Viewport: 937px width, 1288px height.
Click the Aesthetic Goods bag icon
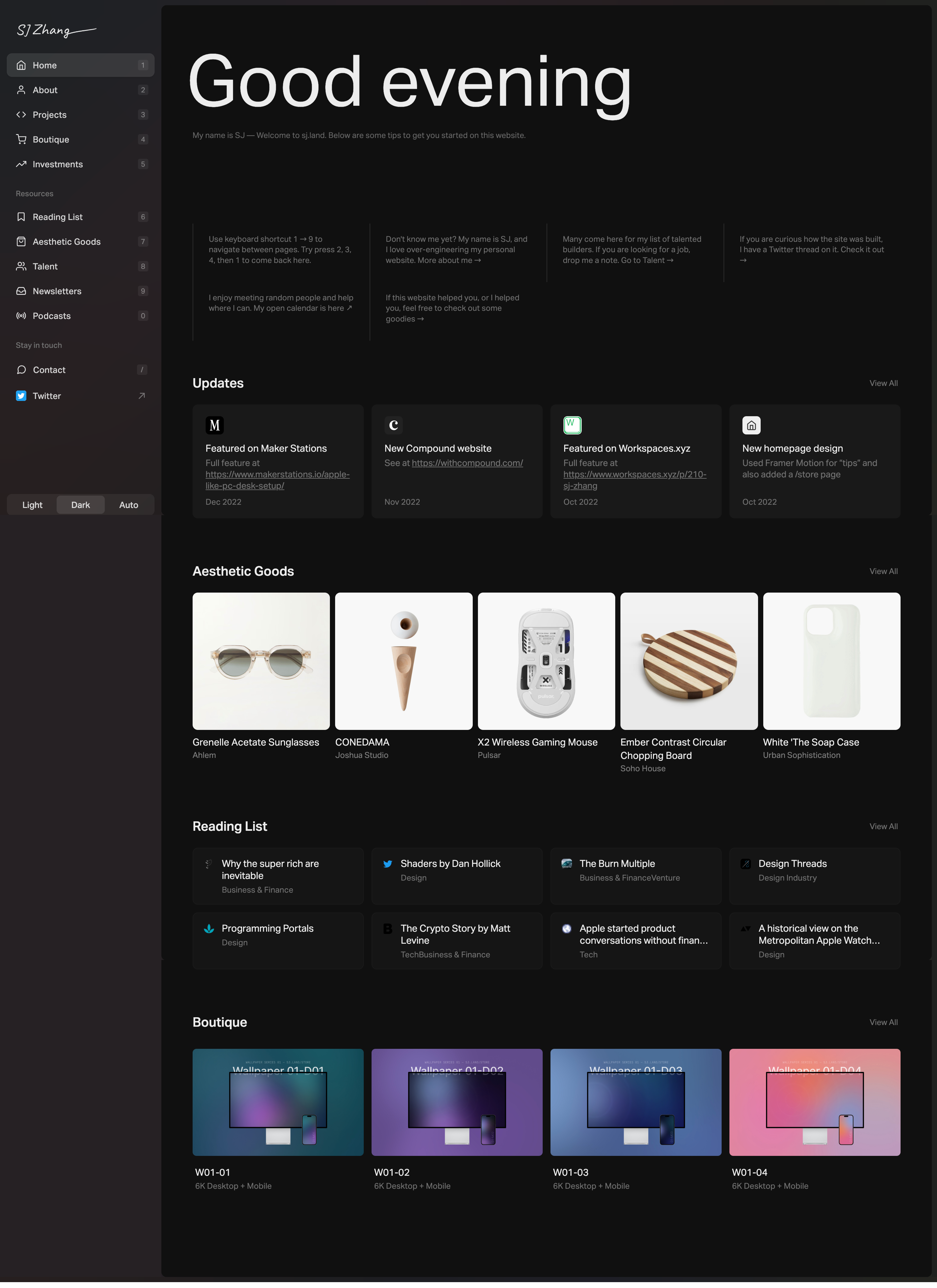click(21, 241)
